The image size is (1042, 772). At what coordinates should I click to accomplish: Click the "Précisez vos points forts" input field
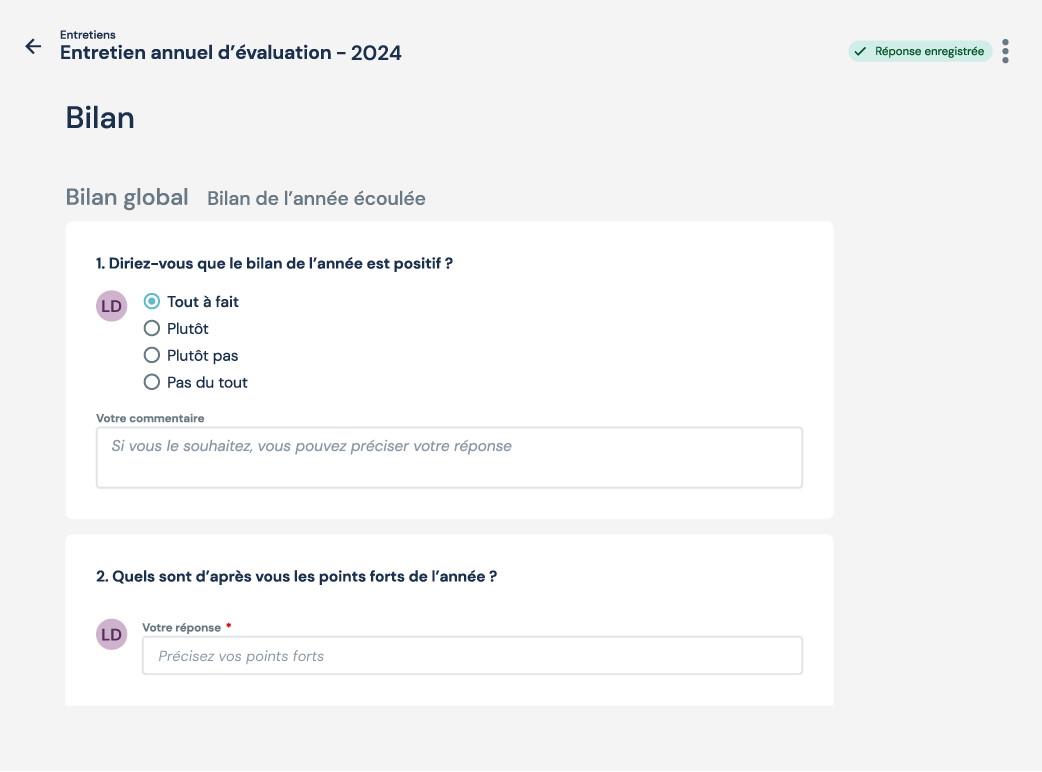(x=472, y=656)
